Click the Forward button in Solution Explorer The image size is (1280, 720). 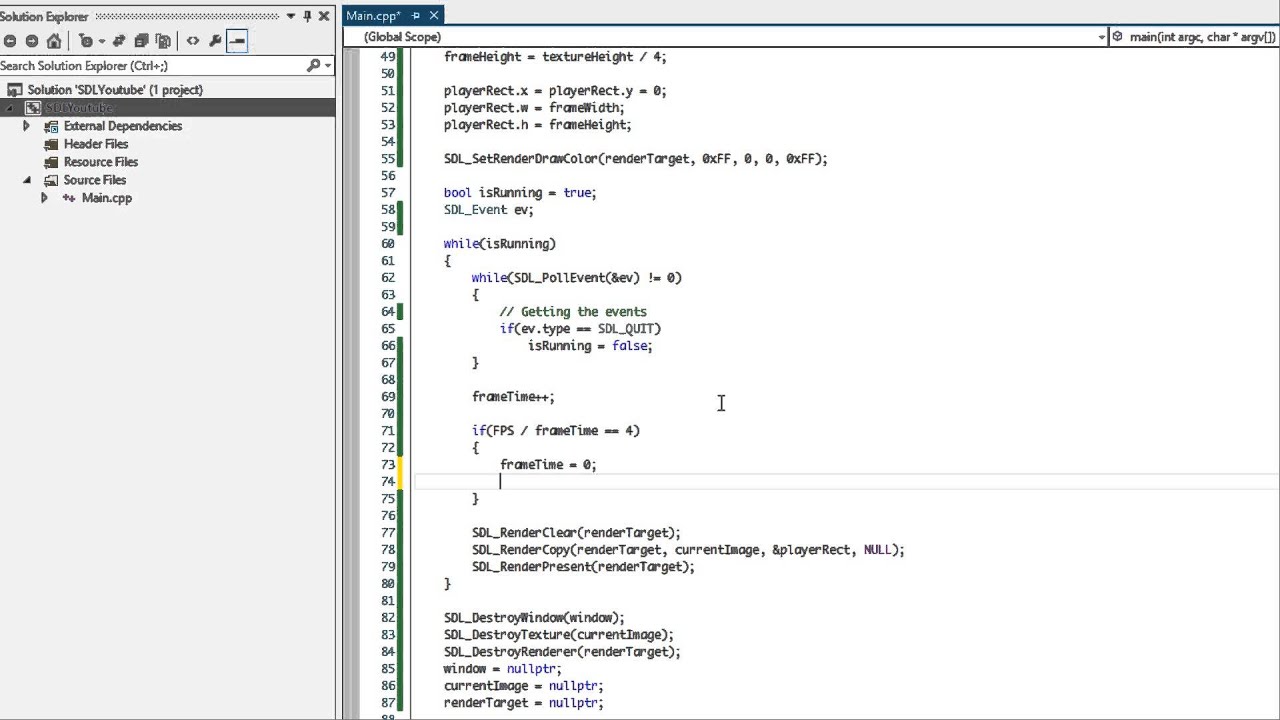point(32,41)
